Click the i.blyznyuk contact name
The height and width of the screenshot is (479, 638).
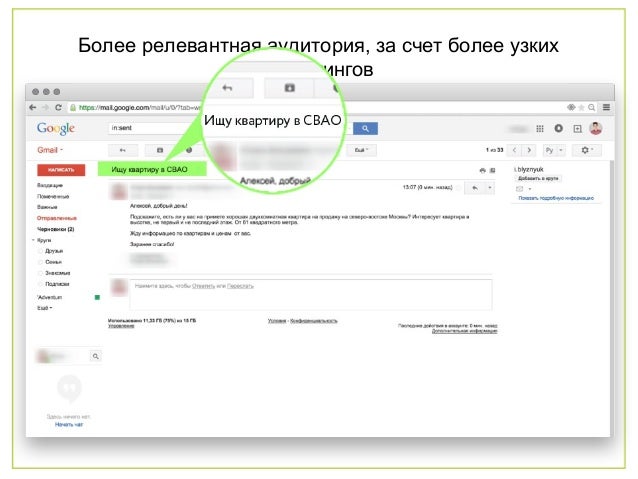[529, 169]
